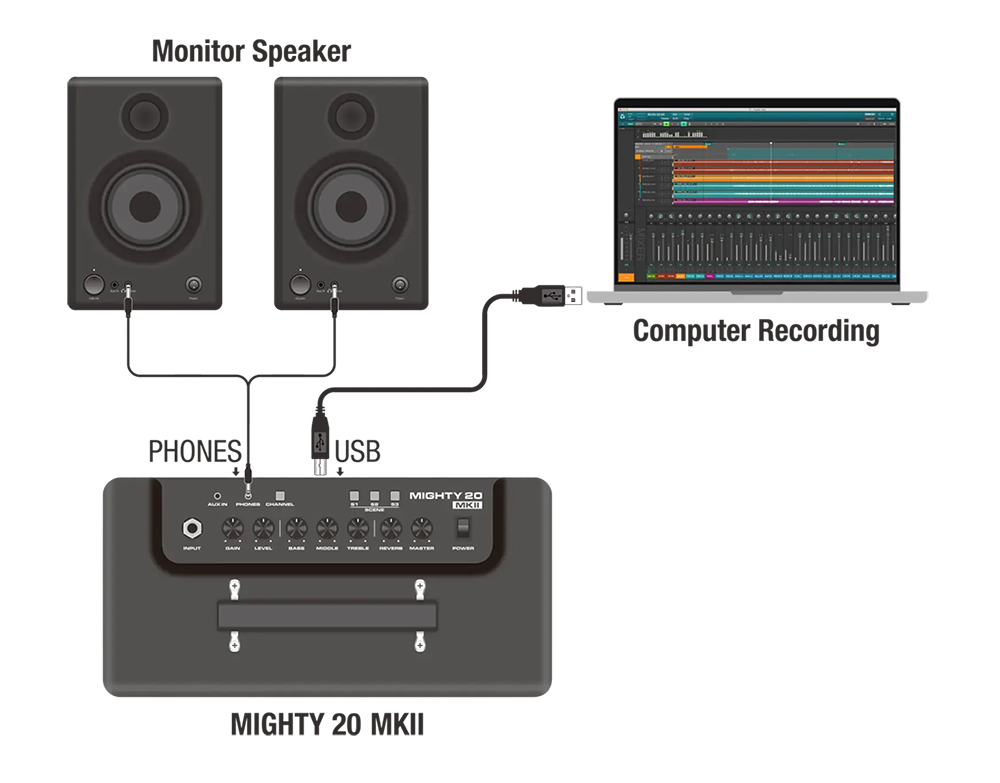Click the LEVEL knob
This screenshot has width=1000, height=783.
[264, 530]
